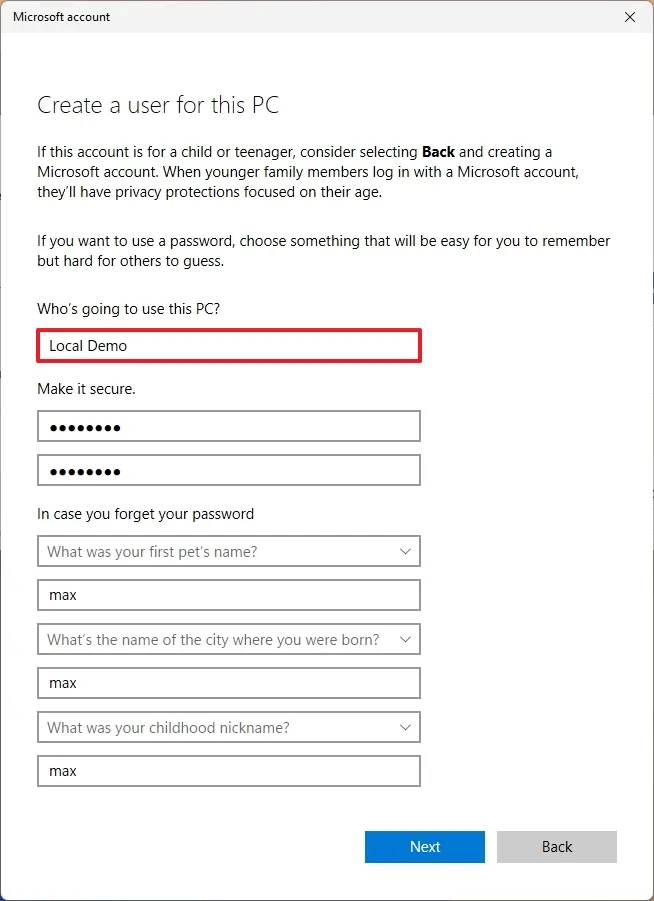654x901 pixels.
Task: Click the 'Make it secure.' label
Action: [x=86, y=389]
